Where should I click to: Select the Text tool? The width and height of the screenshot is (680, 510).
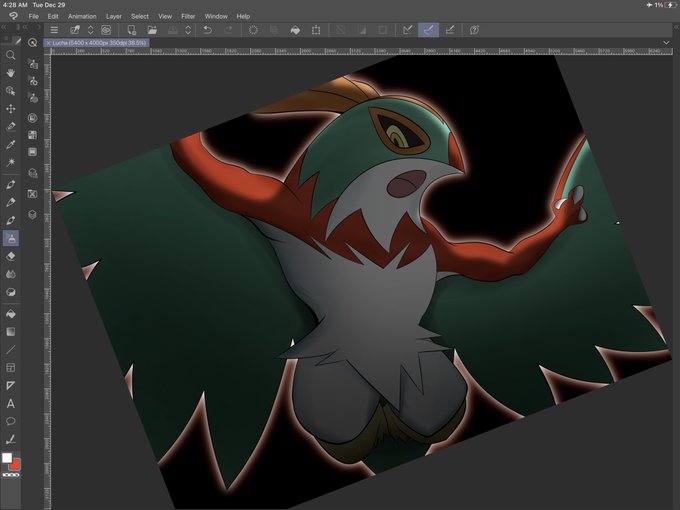(x=10, y=404)
